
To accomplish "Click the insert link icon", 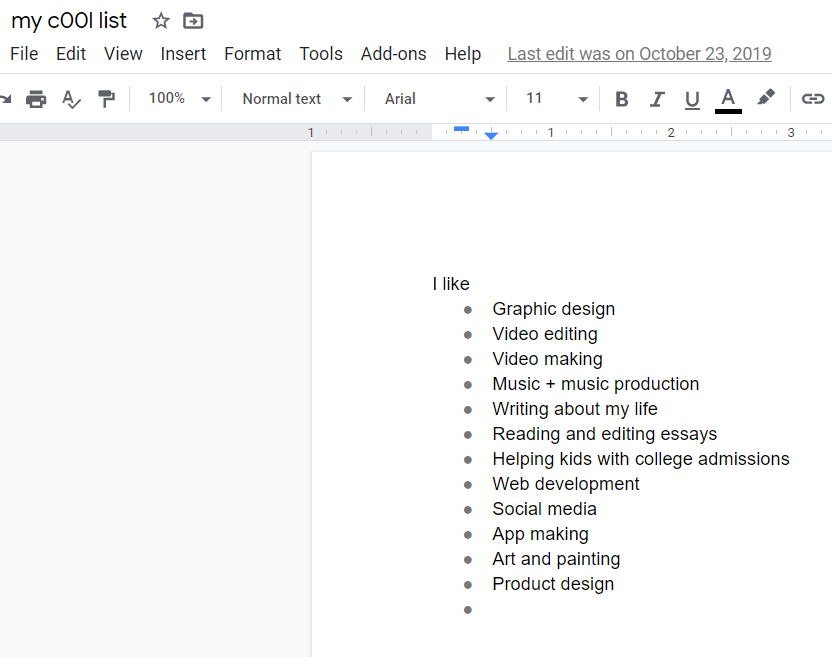I will [x=813, y=99].
